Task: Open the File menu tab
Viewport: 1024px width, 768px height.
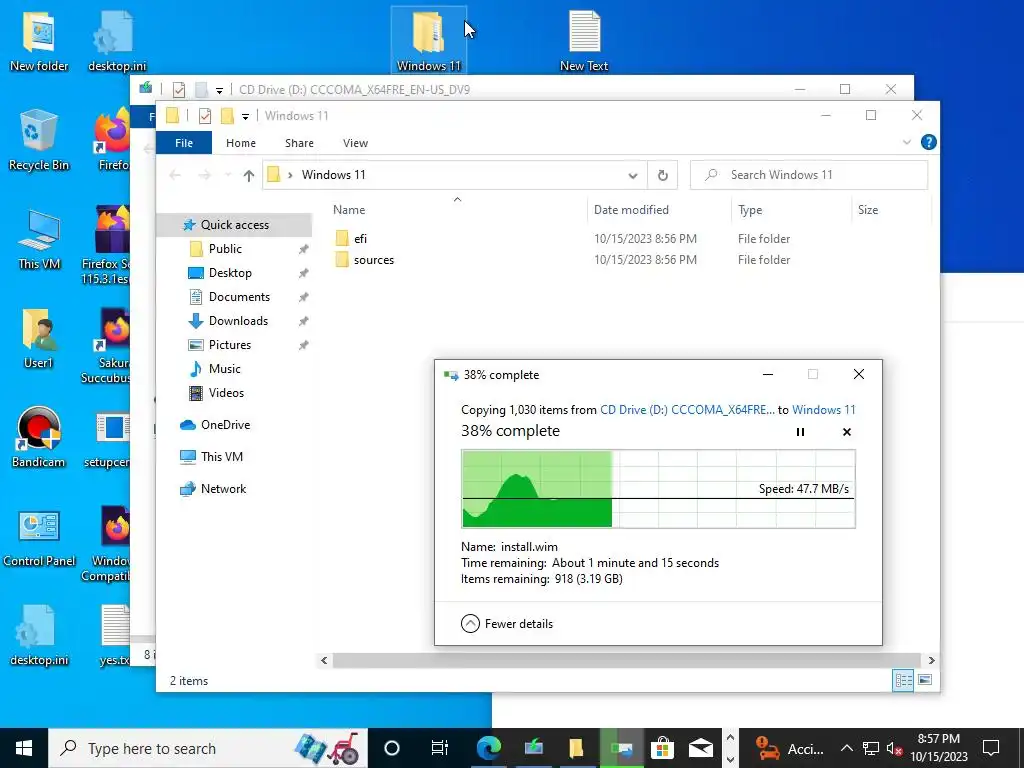Action: click(184, 143)
